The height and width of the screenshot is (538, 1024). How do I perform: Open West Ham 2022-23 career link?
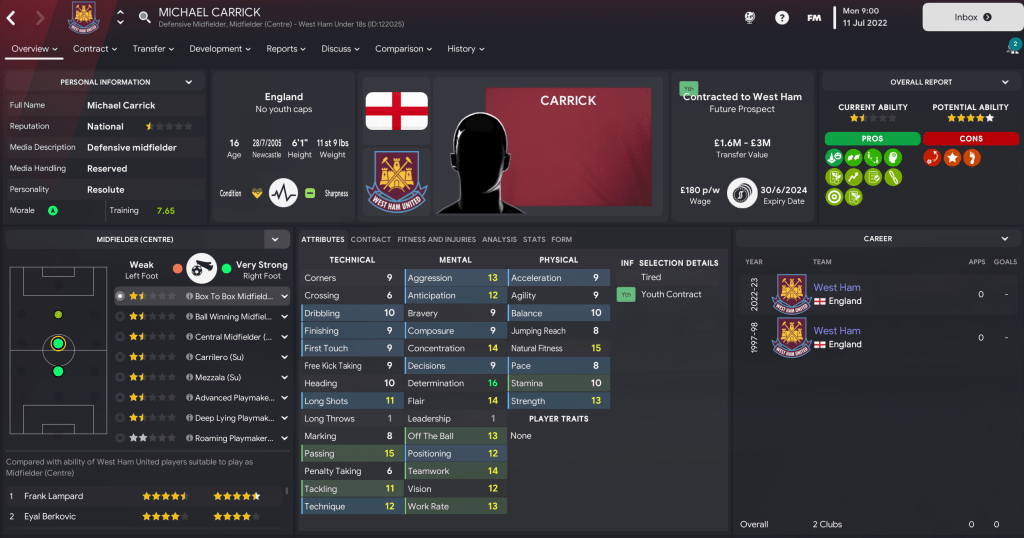(837, 287)
